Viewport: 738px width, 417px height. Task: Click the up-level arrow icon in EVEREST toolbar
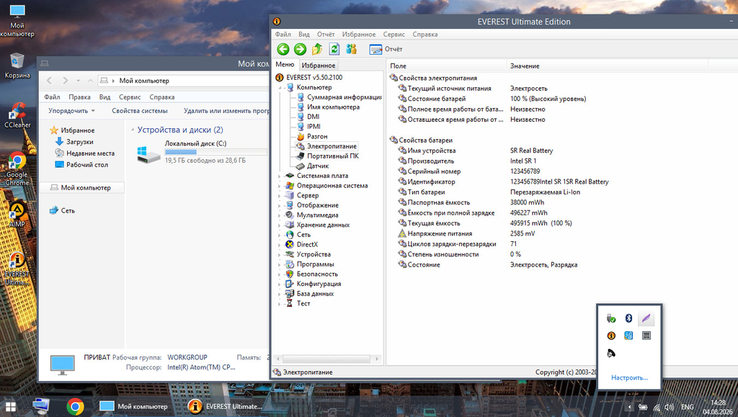[x=317, y=49]
